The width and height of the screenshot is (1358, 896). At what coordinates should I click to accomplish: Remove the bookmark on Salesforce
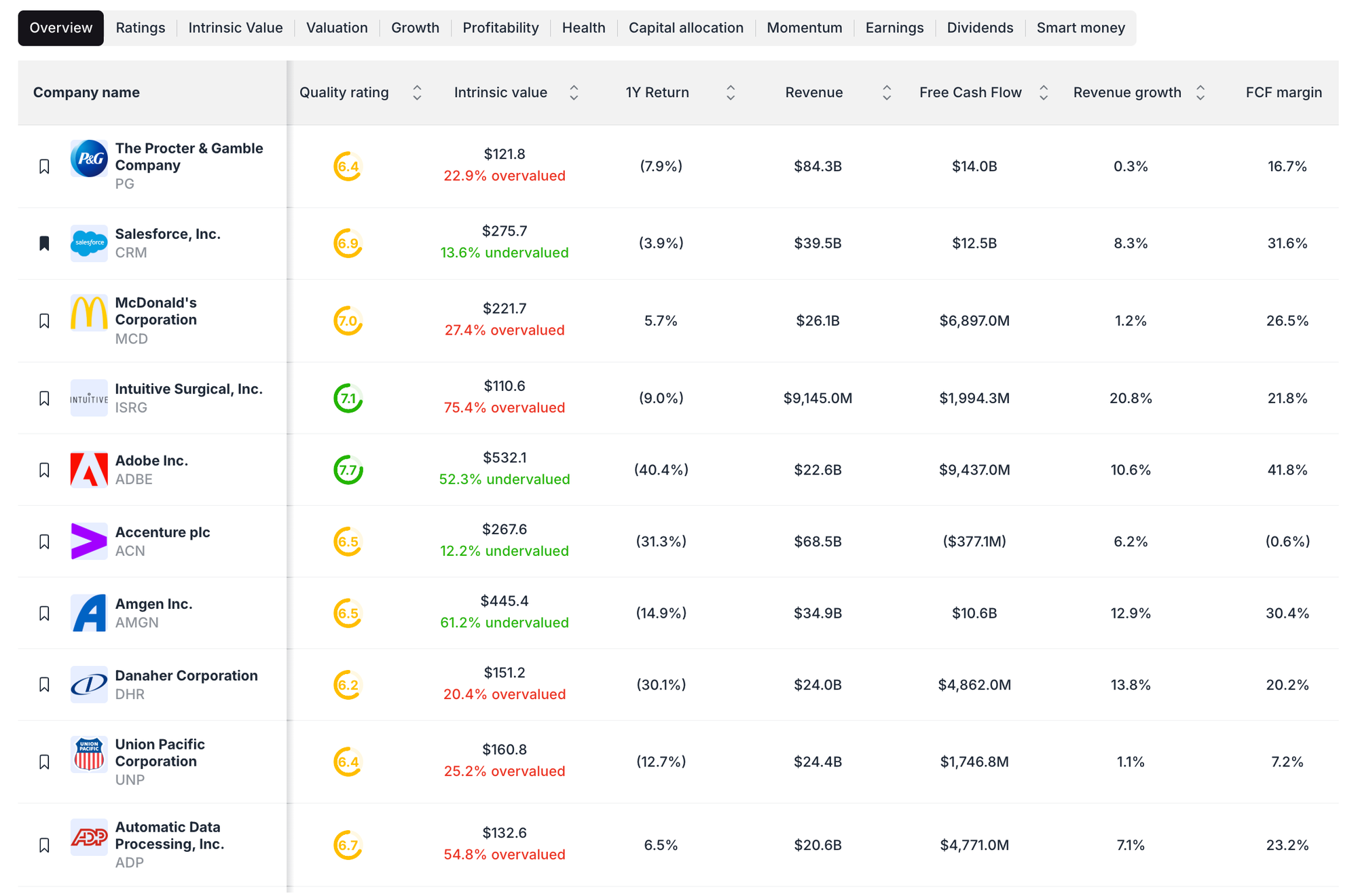tap(44, 243)
